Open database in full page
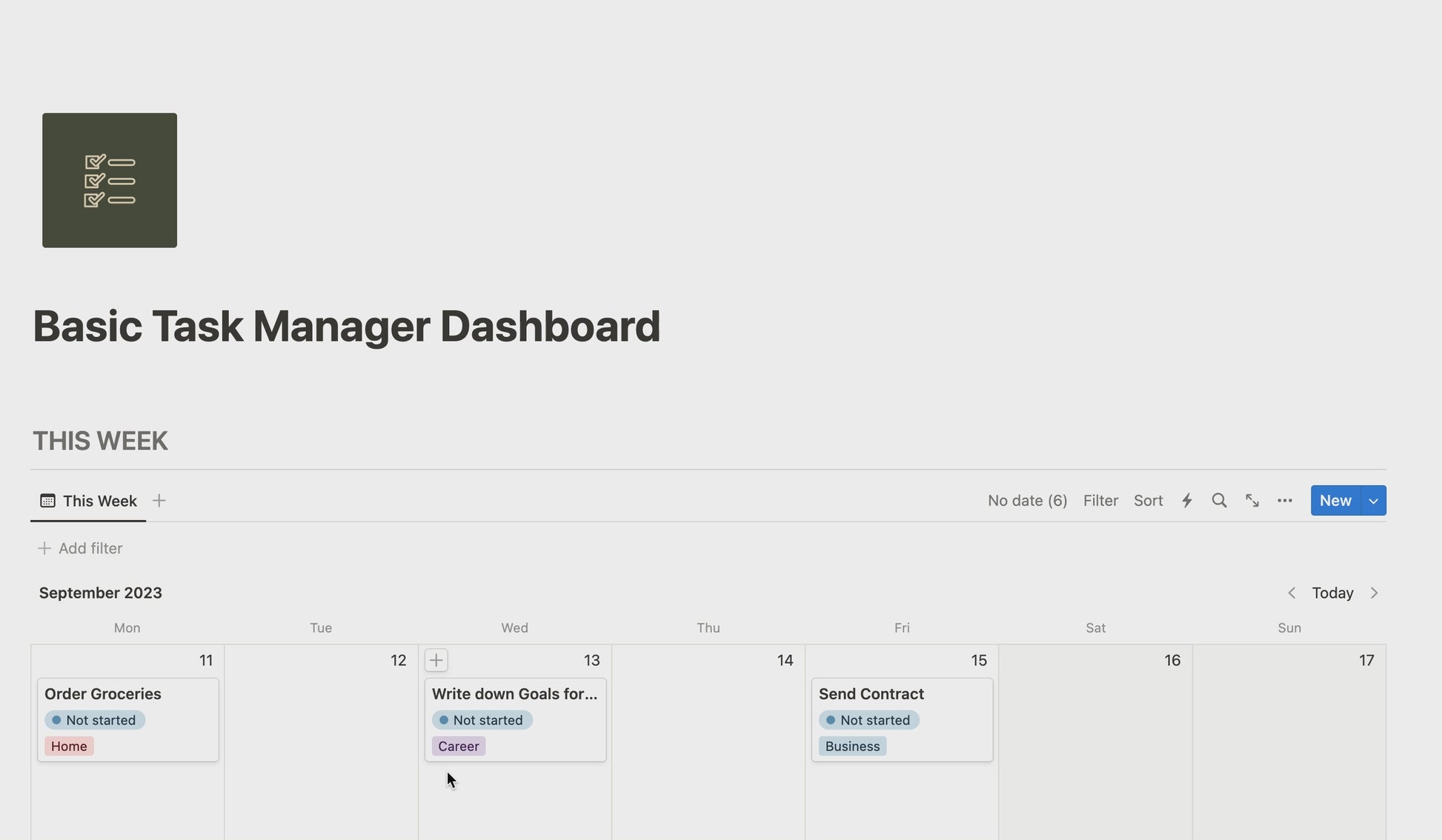 pyautogui.click(x=1252, y=501)
